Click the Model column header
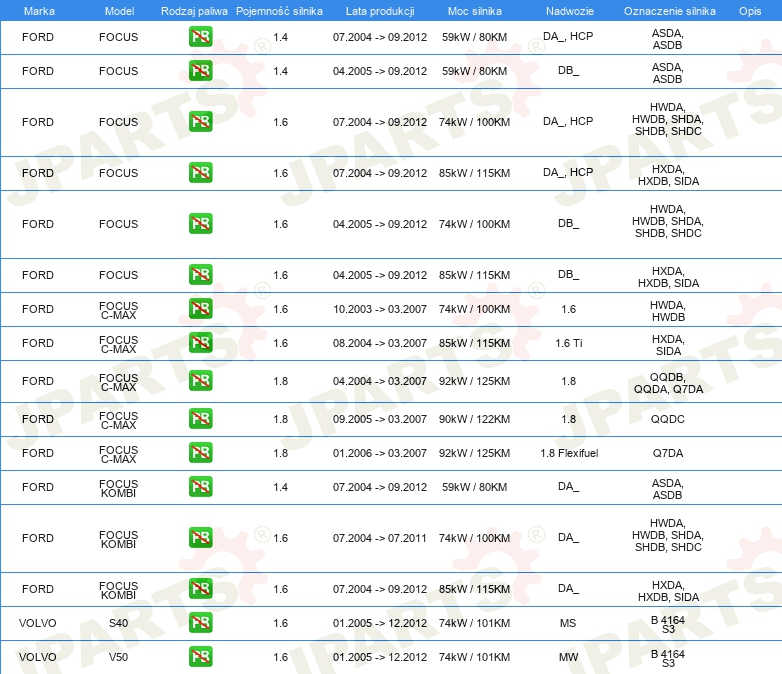Screen dimensions: 782x674 [x=119, y=11]
